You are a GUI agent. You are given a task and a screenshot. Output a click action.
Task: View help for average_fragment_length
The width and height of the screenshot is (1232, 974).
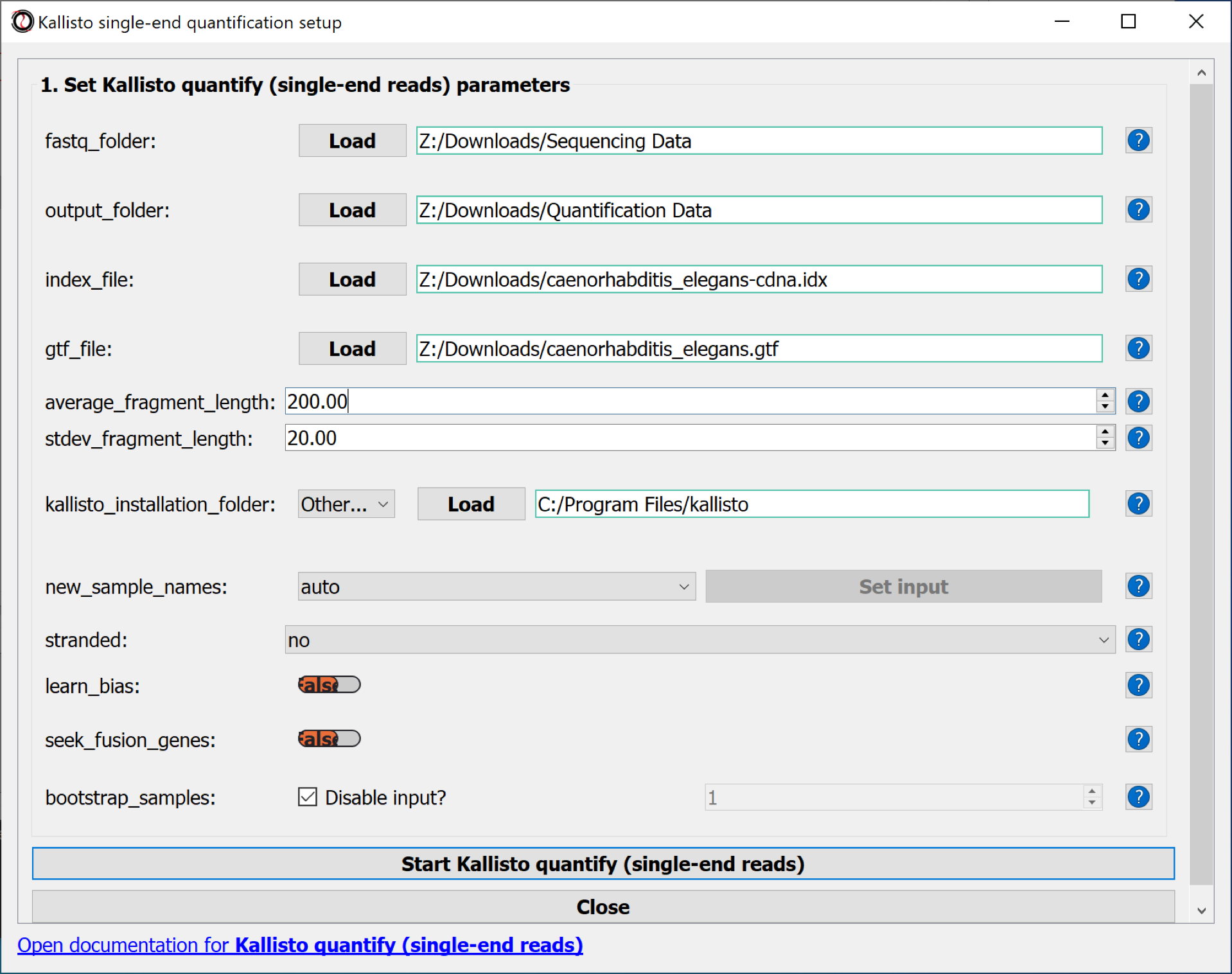pos(1138,402)
